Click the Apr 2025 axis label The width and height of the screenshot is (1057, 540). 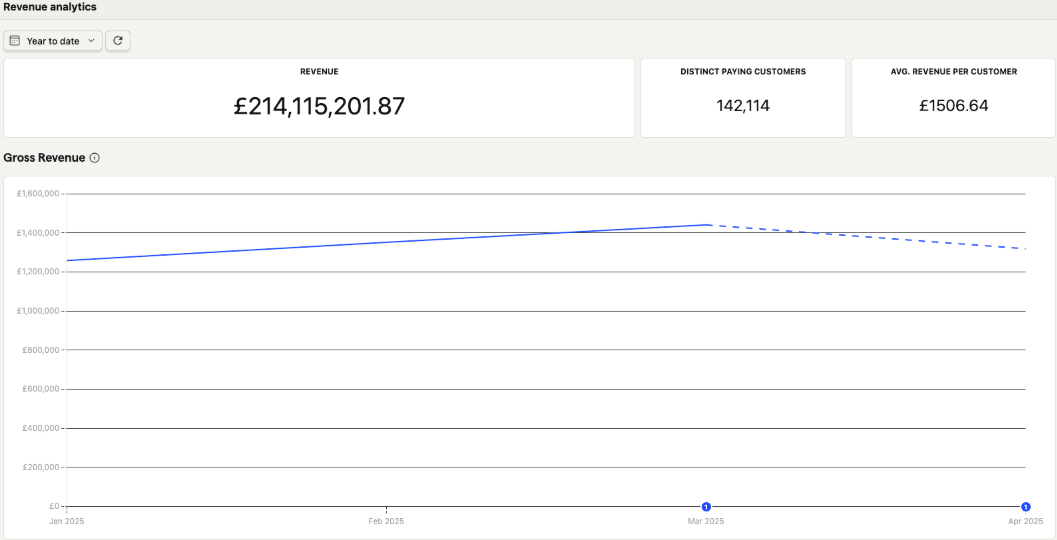pyautogui.click(x=1025, y=521)
